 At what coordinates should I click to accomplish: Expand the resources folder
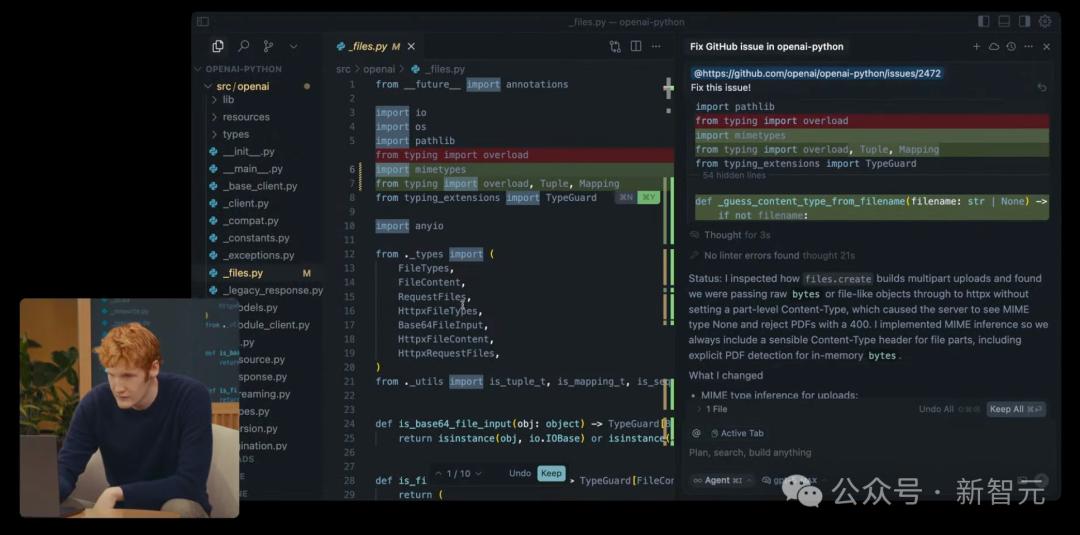(245, 117)
